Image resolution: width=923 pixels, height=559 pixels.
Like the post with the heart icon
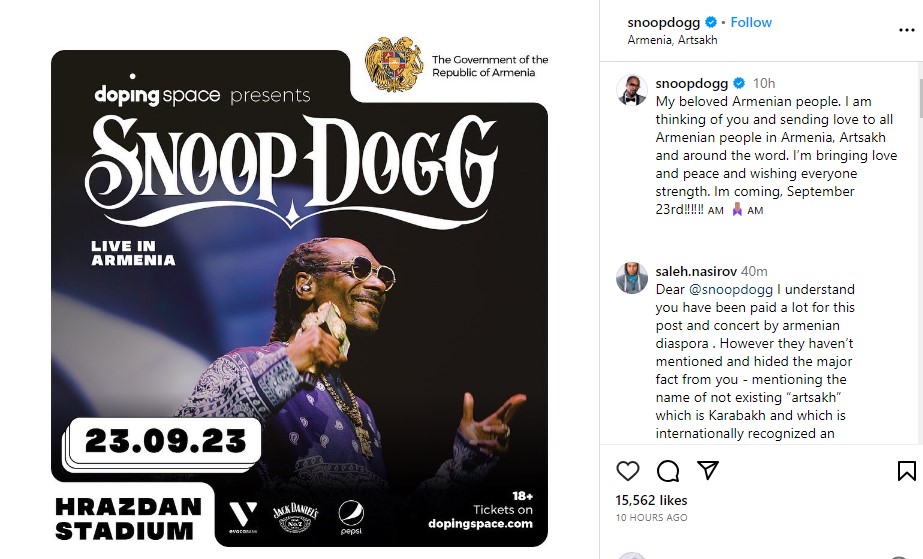click(x=627, y=471)
